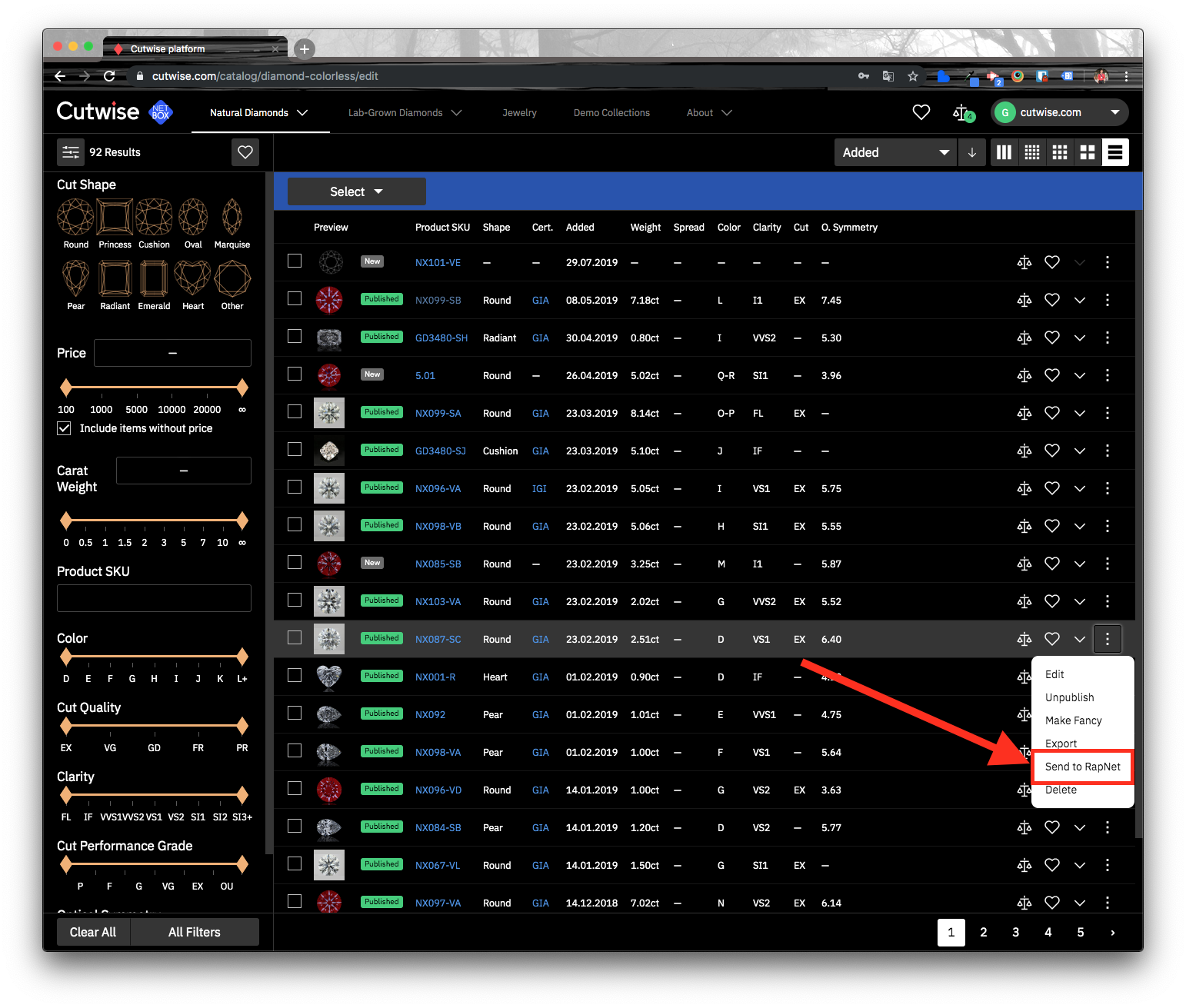Expand row details for NX067-VL

click(x=1080, y=865)
